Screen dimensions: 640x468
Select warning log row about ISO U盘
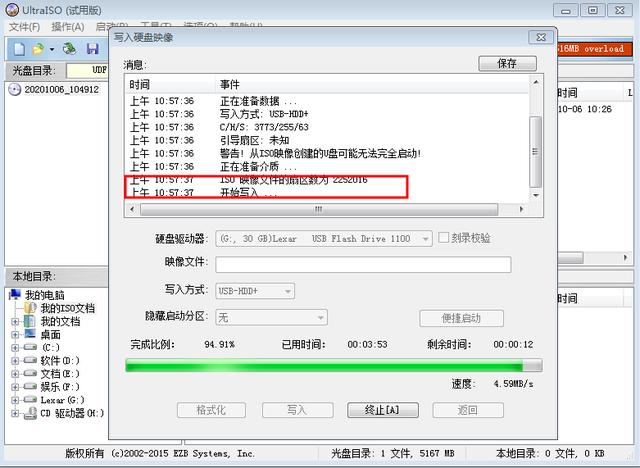click(327, 153)
